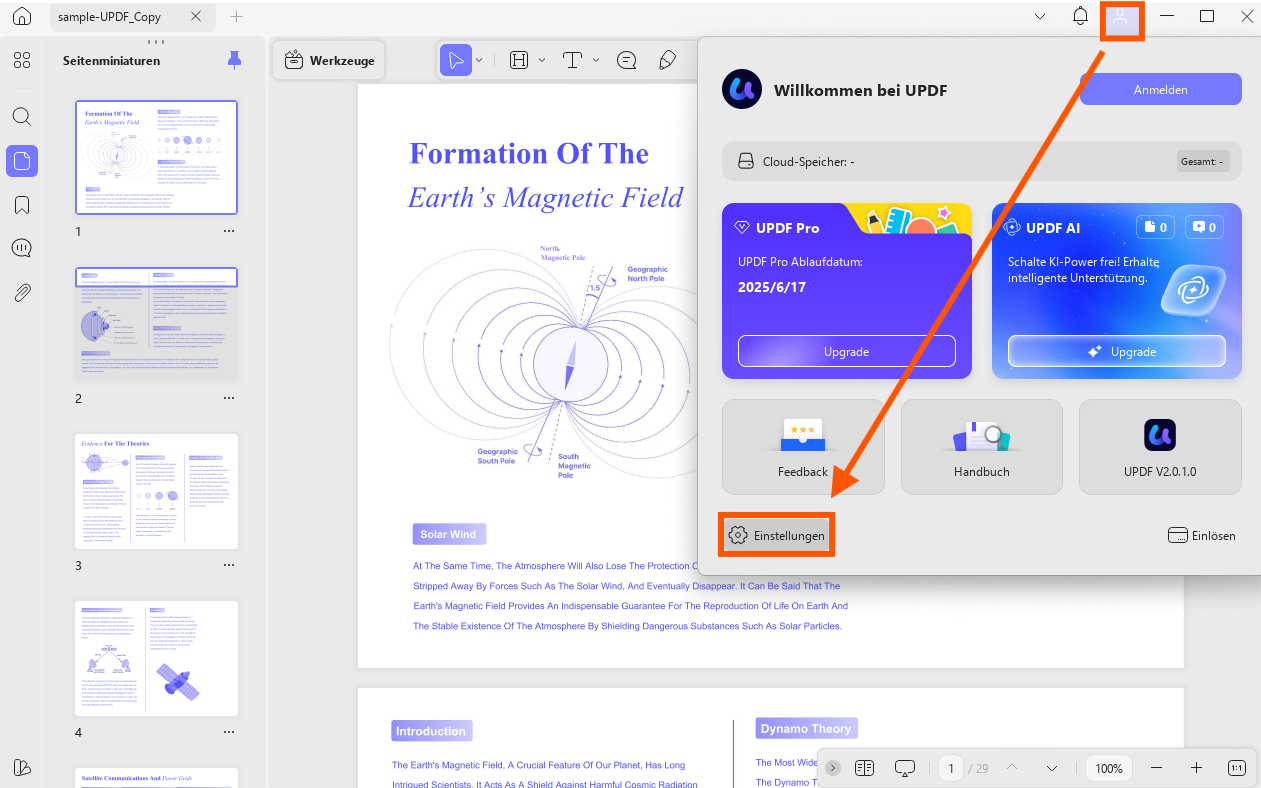Viewport: 1261px width, 788px height.
Task: Expand the text tool dropdown arrow
Action: point(596,60)
